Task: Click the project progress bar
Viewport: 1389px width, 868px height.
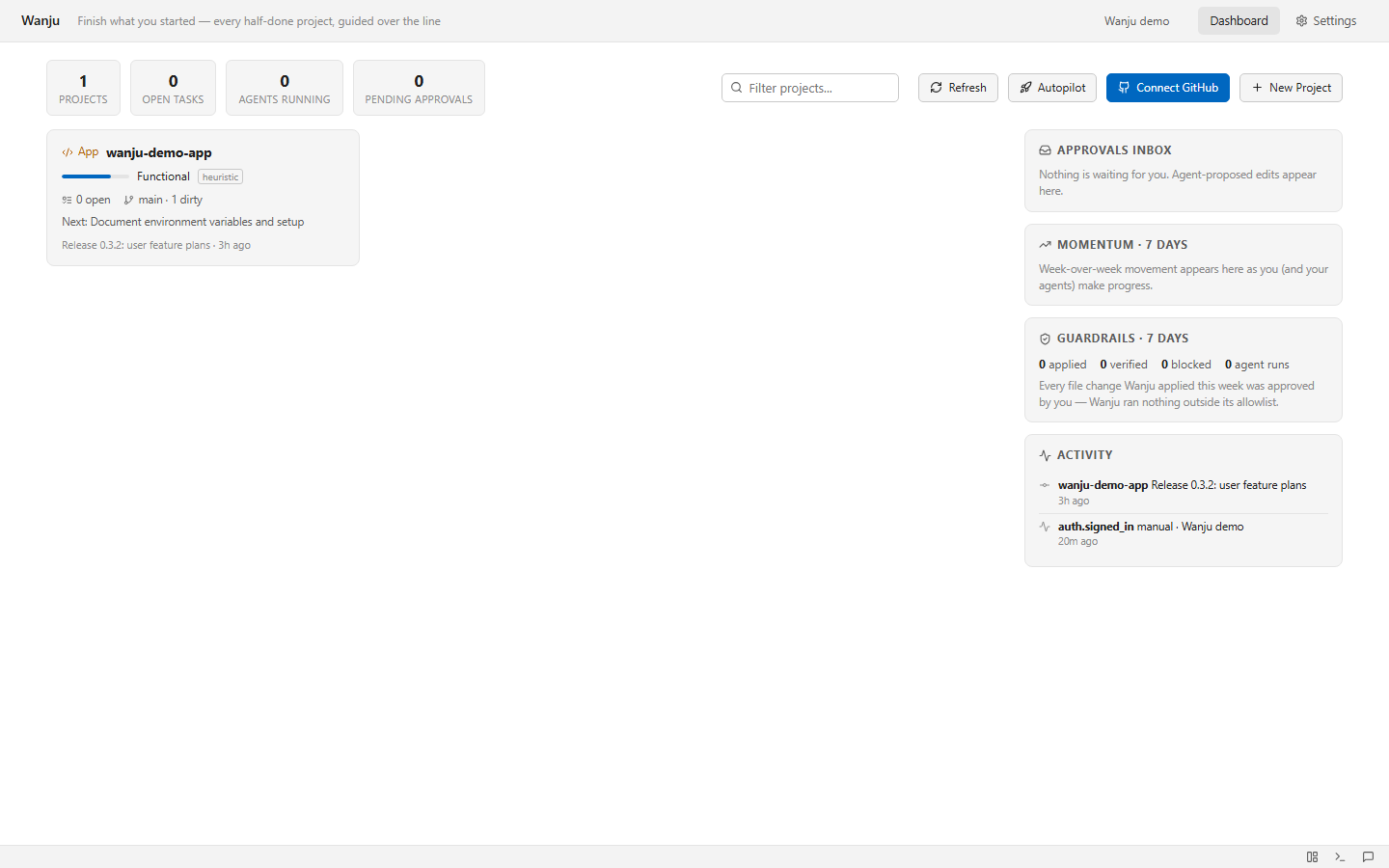Action: click(95, 176)
